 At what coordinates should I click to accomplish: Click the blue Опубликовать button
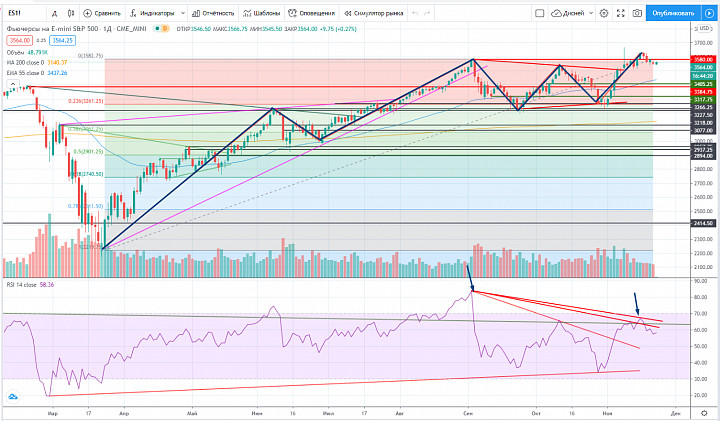[673, 13]
